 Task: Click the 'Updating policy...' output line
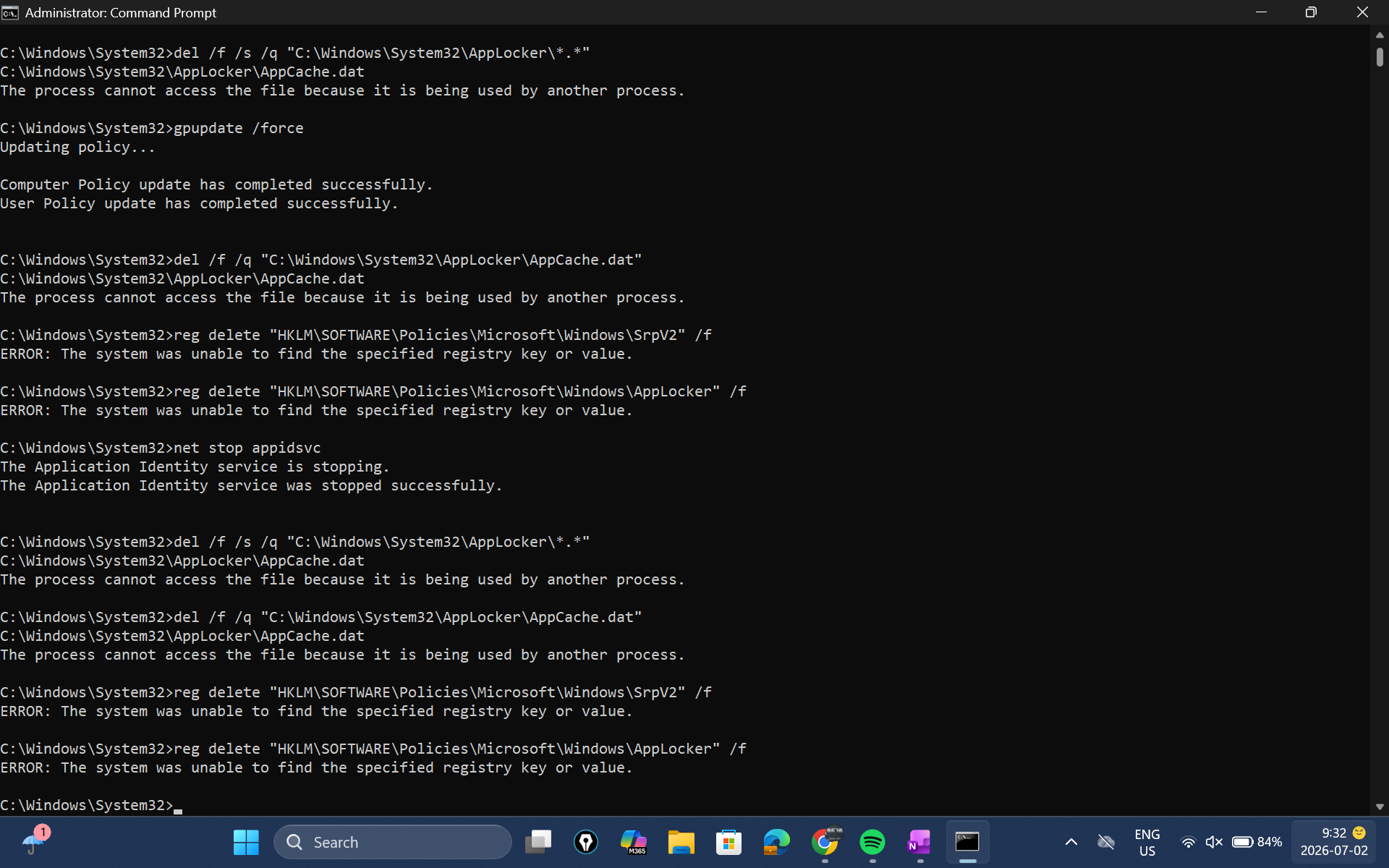point(77,147)
